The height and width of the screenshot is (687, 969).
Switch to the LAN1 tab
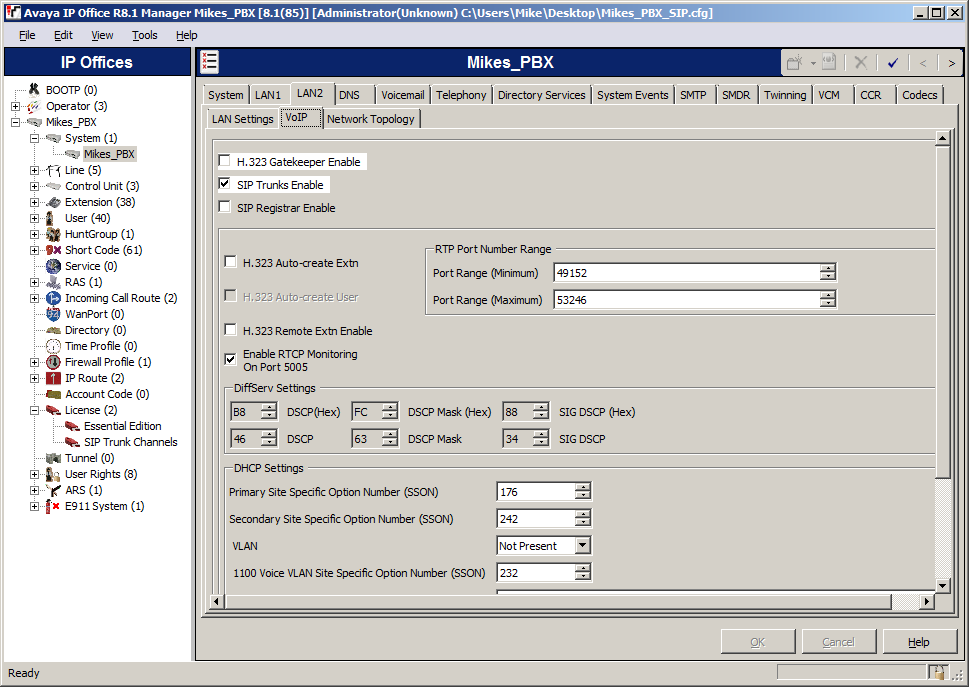click(268, 95)
